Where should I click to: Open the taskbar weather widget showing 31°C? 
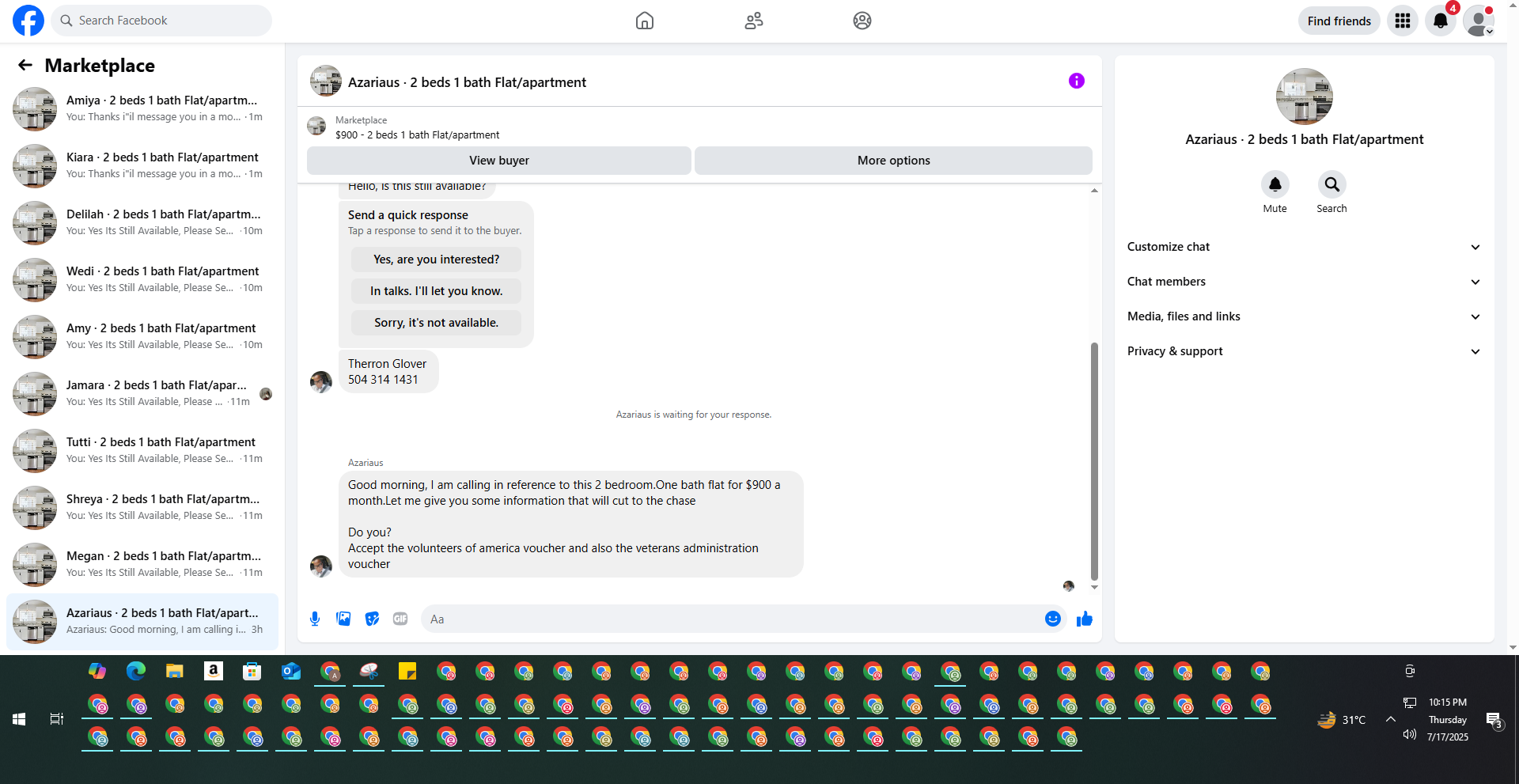(x=1342, y=720)
